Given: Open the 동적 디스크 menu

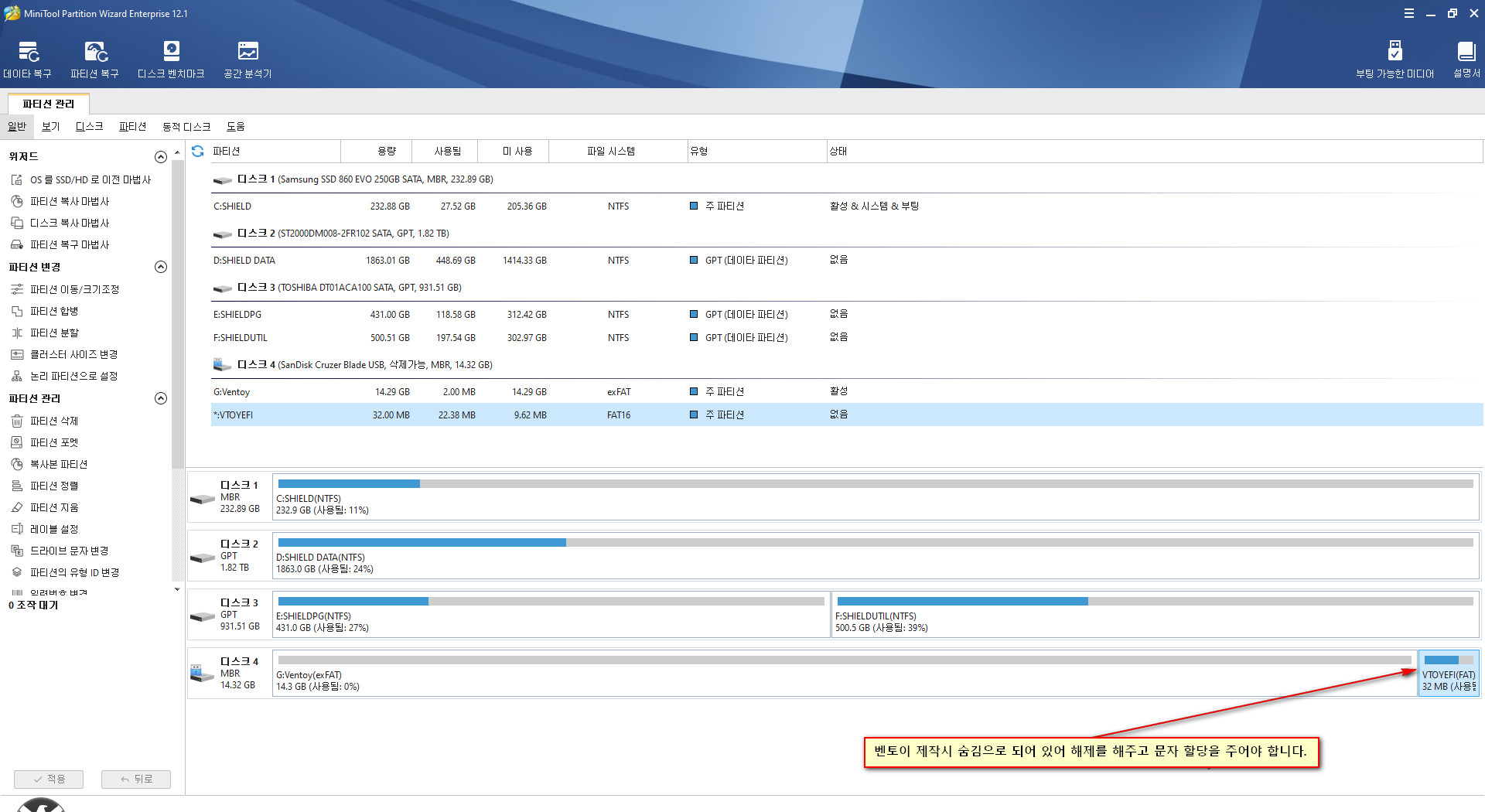Looking at the screenshot, I should tap(186, 126).
